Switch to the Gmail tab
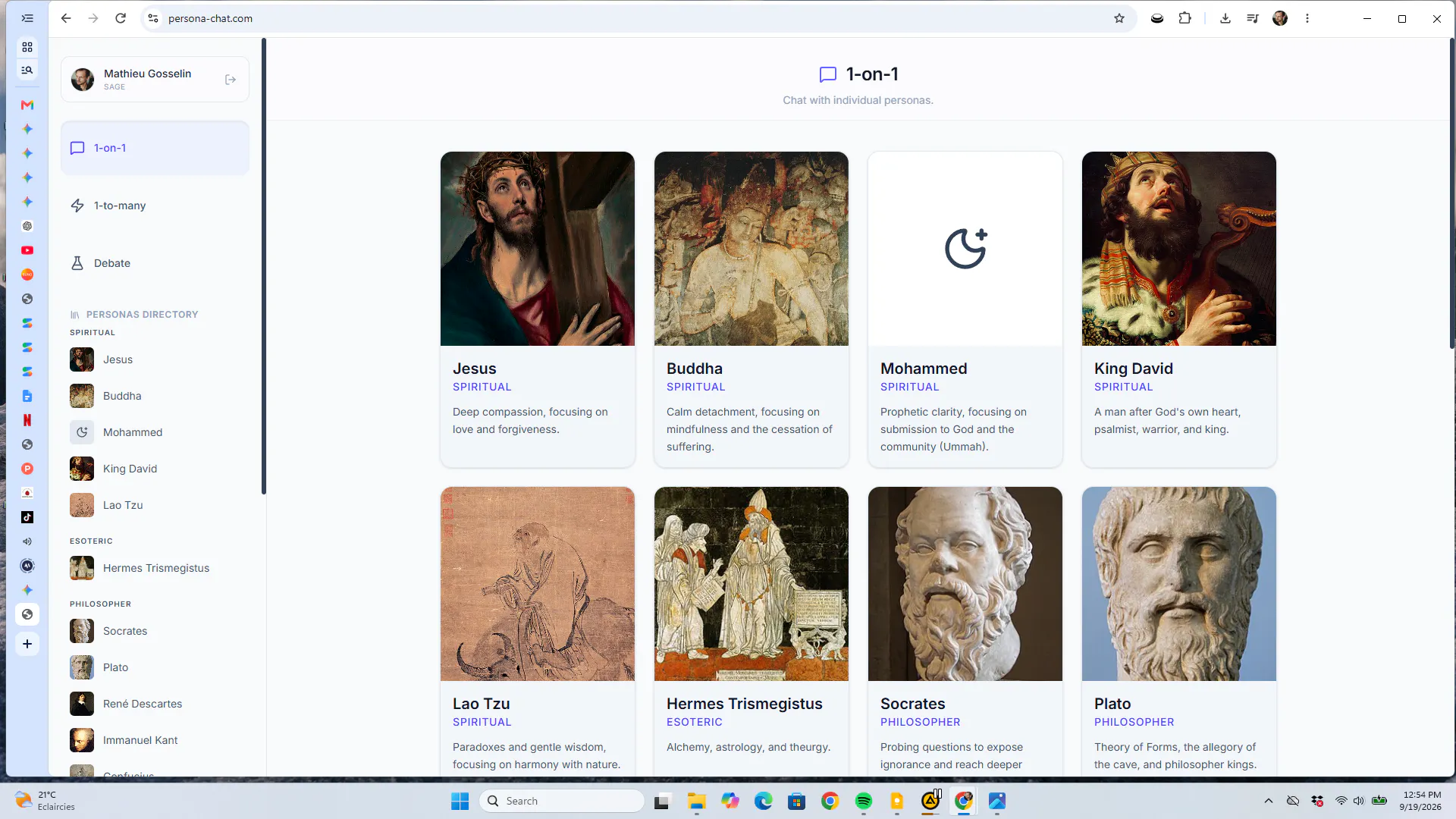The image size is (1456, 819). click(27, 105)
